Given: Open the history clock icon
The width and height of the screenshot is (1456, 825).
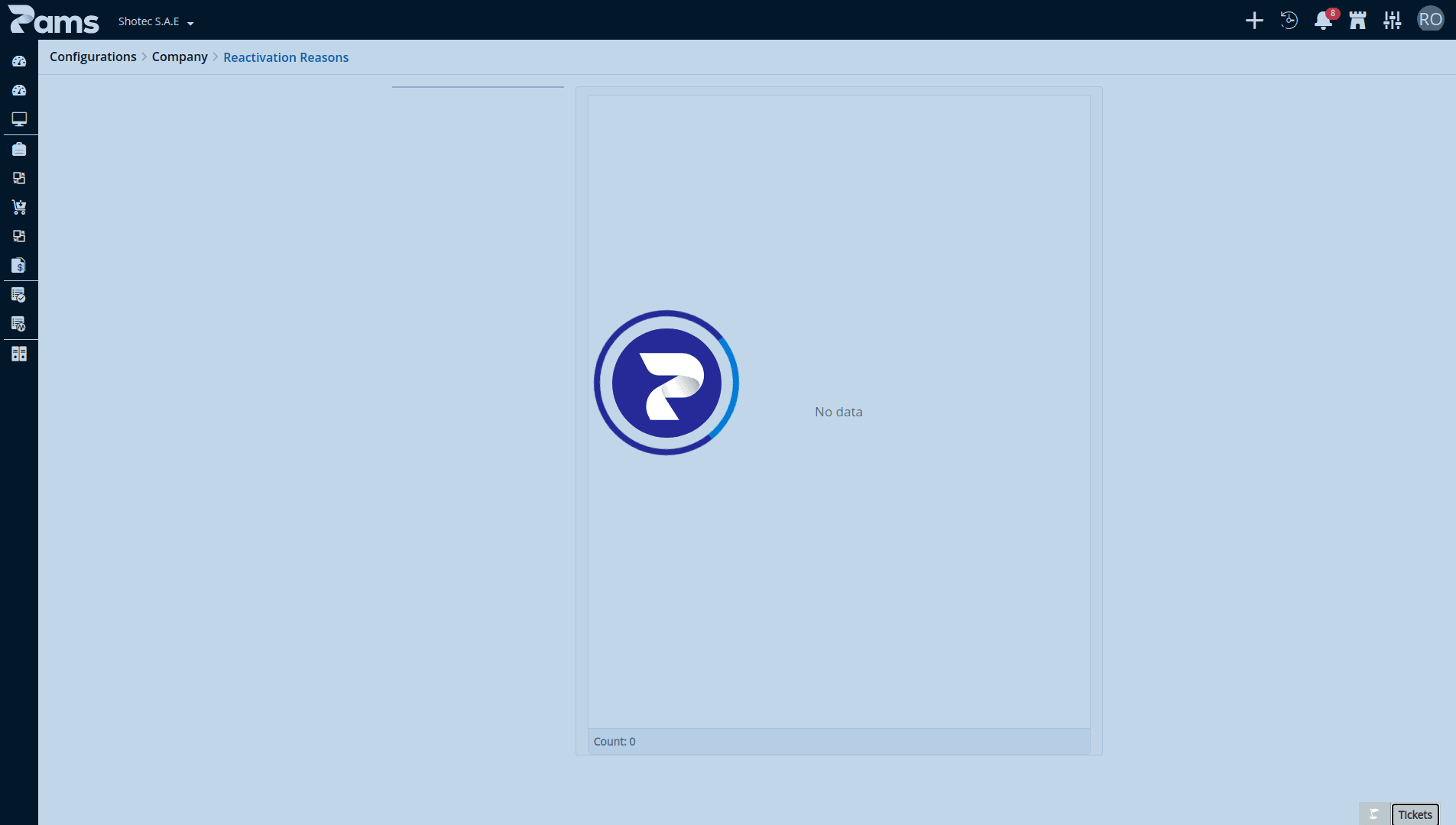Looking at the screenshot, I should (1289, 21).
